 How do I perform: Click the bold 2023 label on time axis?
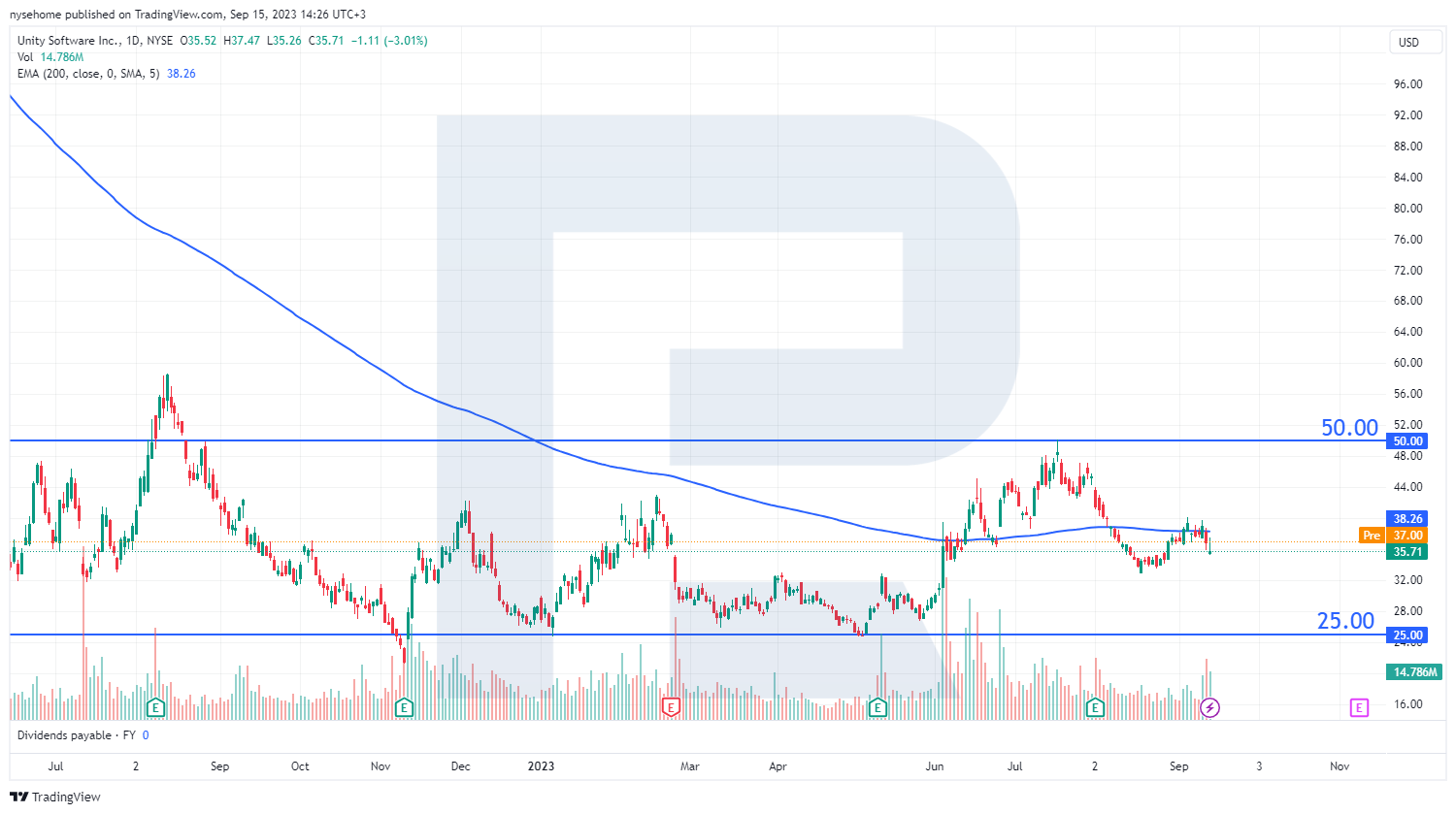(x=541, y=766)
